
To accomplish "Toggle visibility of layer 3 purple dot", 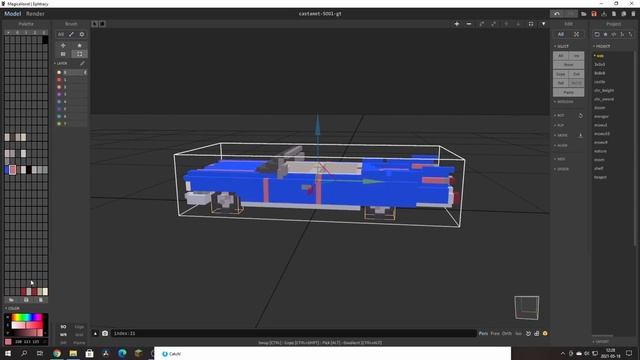I will [59, 94].
